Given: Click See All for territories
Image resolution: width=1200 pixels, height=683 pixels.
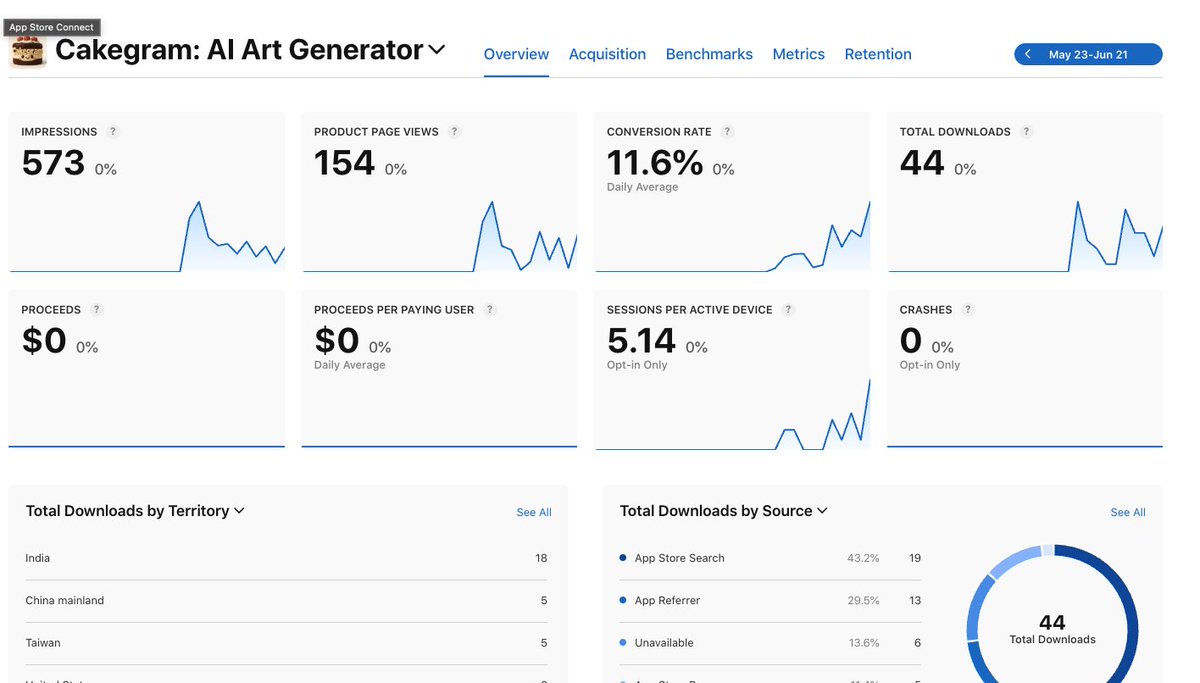Looking at the screenshot, I should (x=534, y=512).
